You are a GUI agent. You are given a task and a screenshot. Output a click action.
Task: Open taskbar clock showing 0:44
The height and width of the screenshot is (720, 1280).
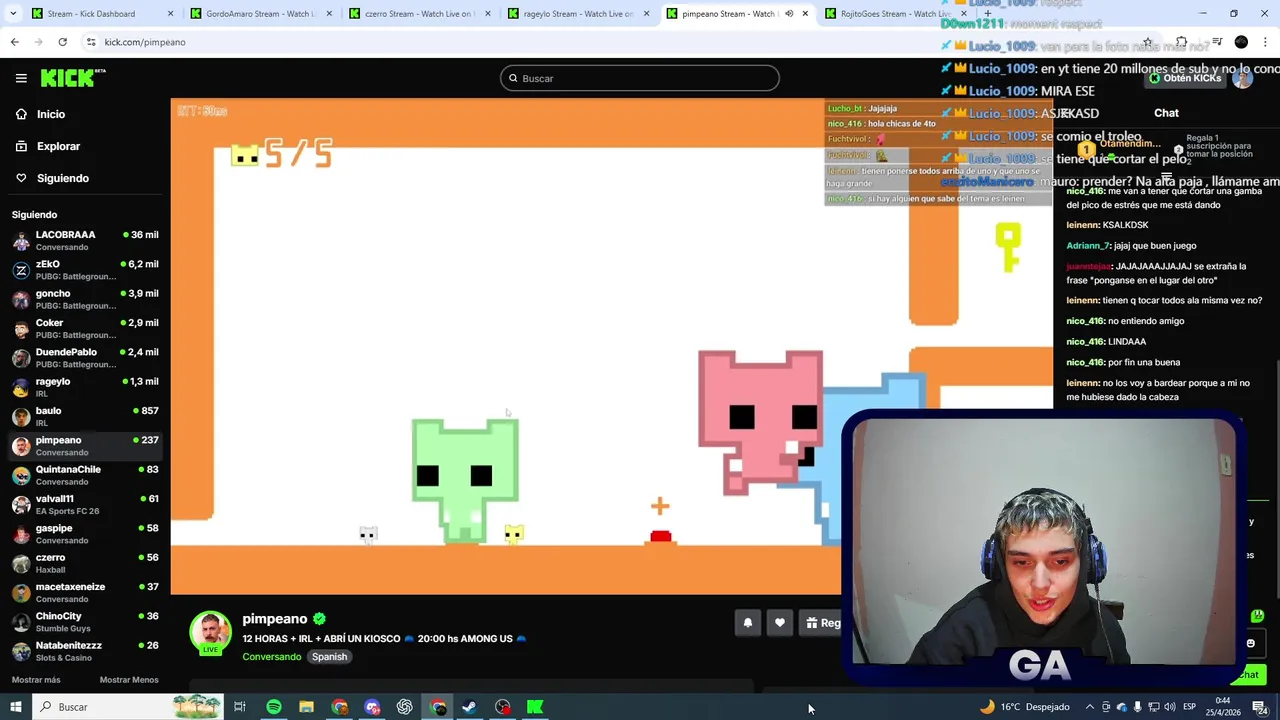tap(1223, 707)
